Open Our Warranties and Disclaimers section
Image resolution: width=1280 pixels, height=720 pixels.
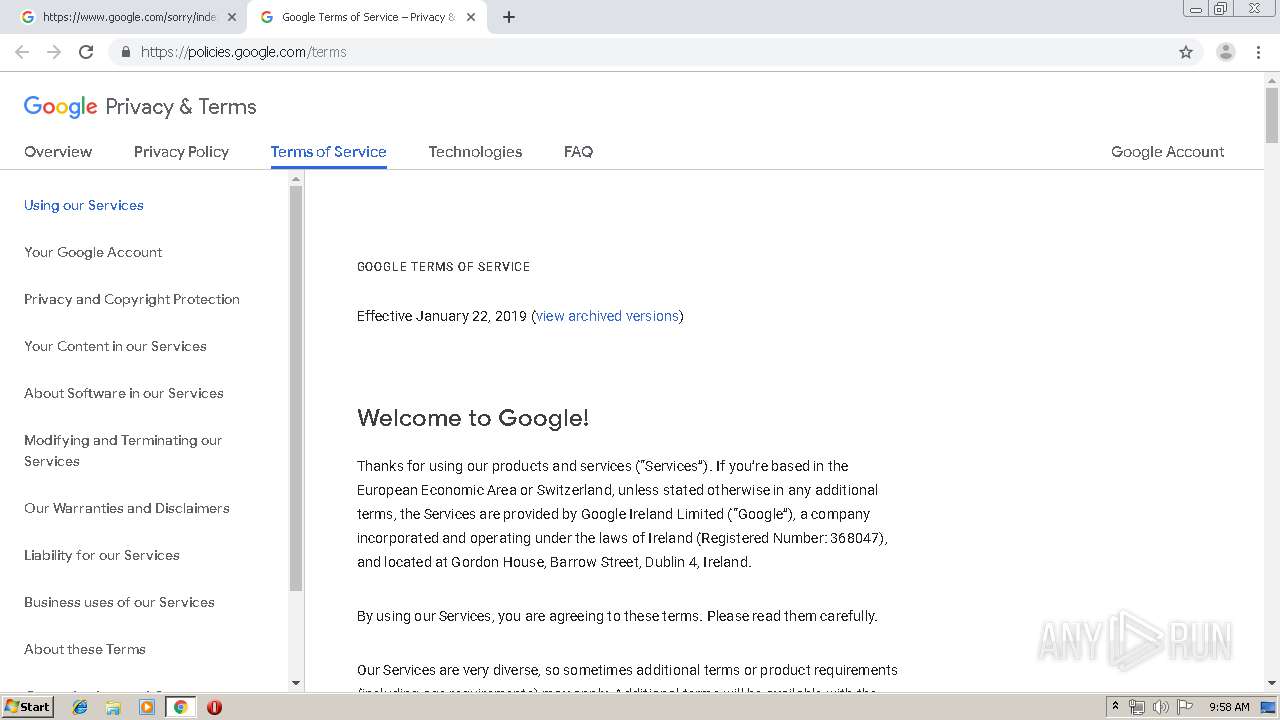(127, 508)
